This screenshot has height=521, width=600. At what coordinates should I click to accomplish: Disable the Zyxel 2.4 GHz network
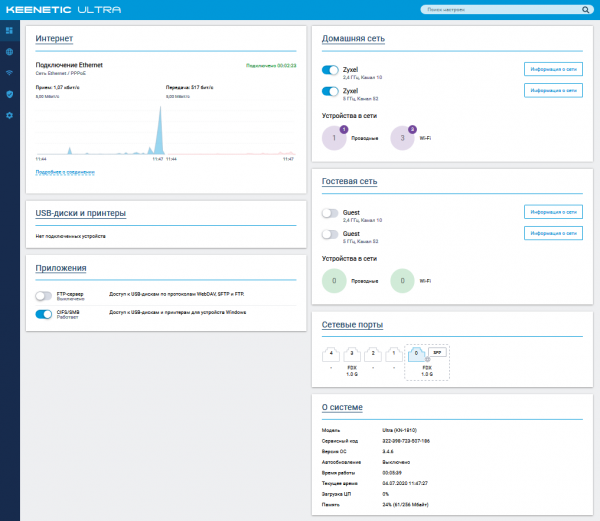pos(331,70)
